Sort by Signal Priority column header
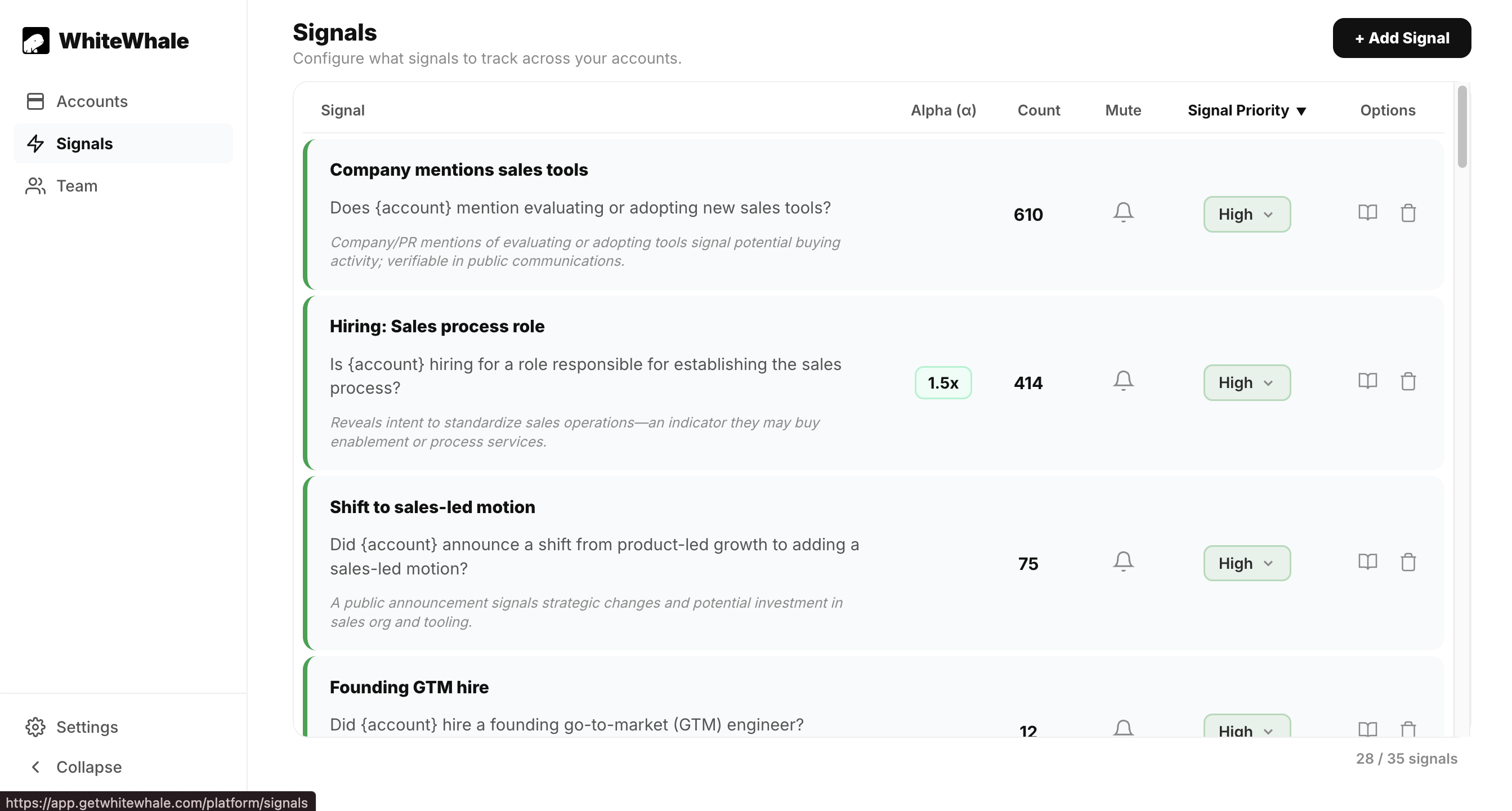1512x811 pixels. coord(1247,110)
